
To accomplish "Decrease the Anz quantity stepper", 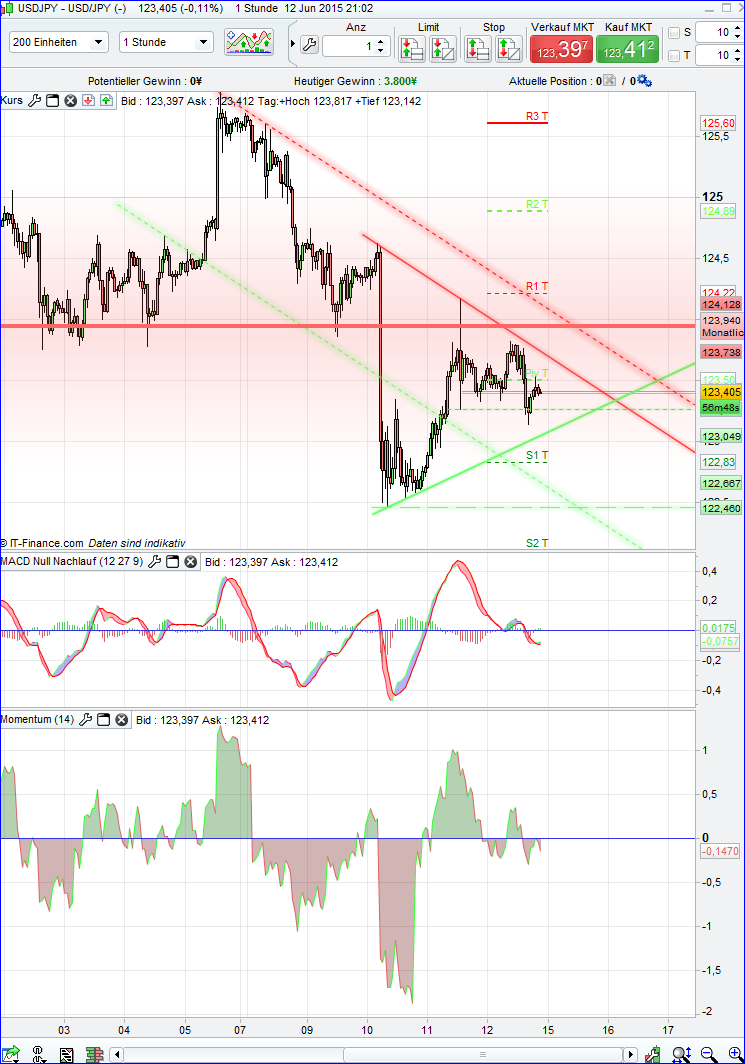I will coord(381,50).
